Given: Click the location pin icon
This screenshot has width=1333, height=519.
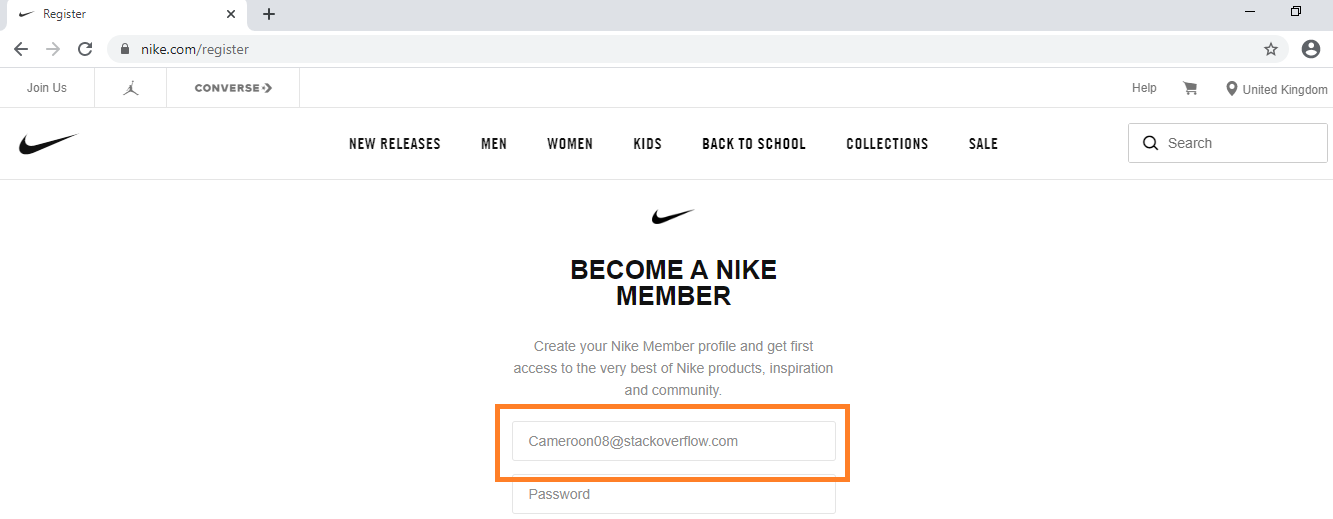Looking at the screenshot, I should tap(1231, 89).
